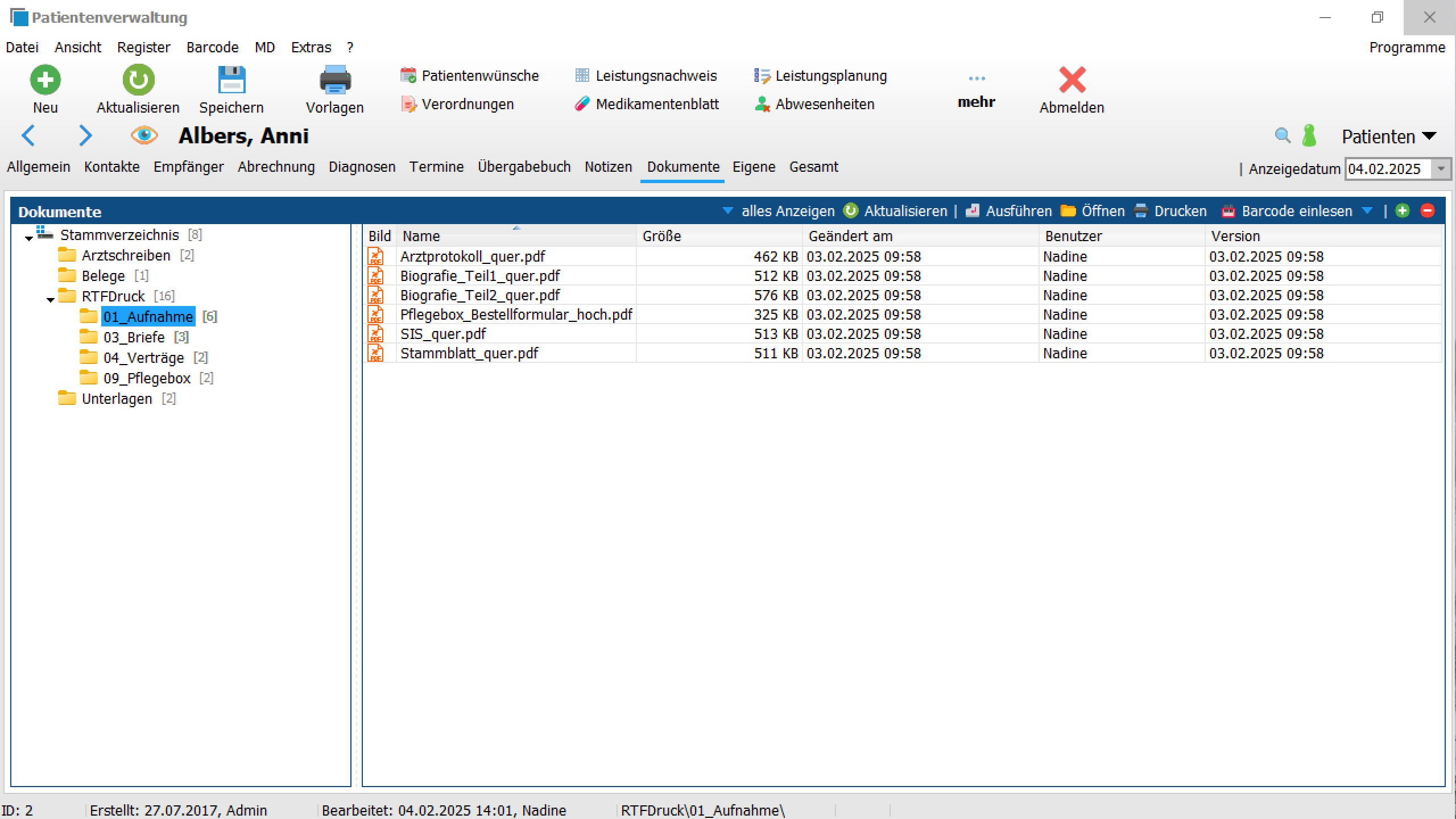Open the Anzeigedatum date dropdown arrow
Viewport: 1456px width, 819px height.
click(x=1441, y=169)
